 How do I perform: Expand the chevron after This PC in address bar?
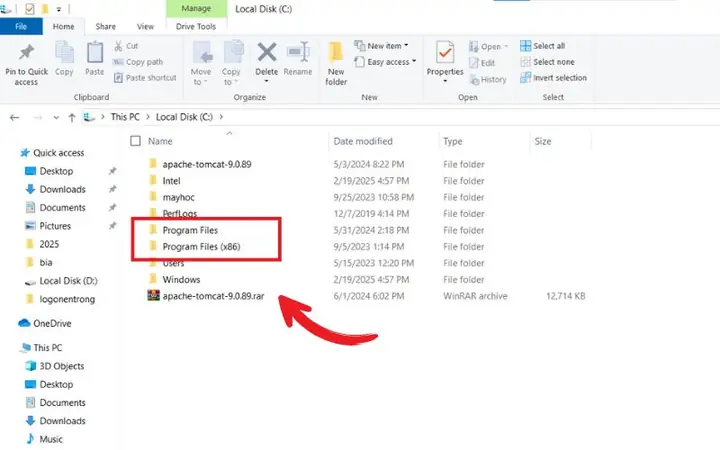click(148, 117)
